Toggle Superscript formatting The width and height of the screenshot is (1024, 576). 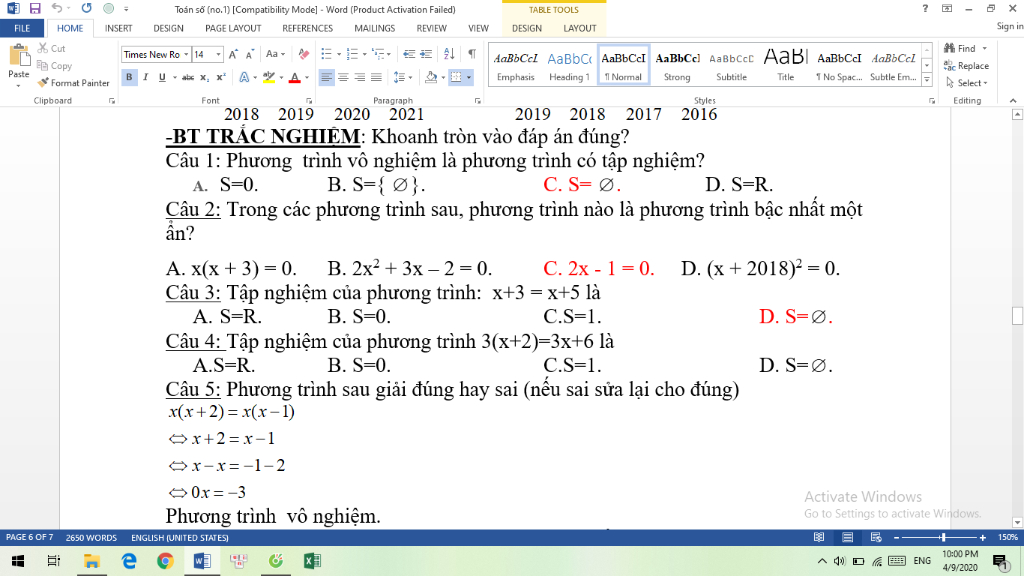pos(221,77)
